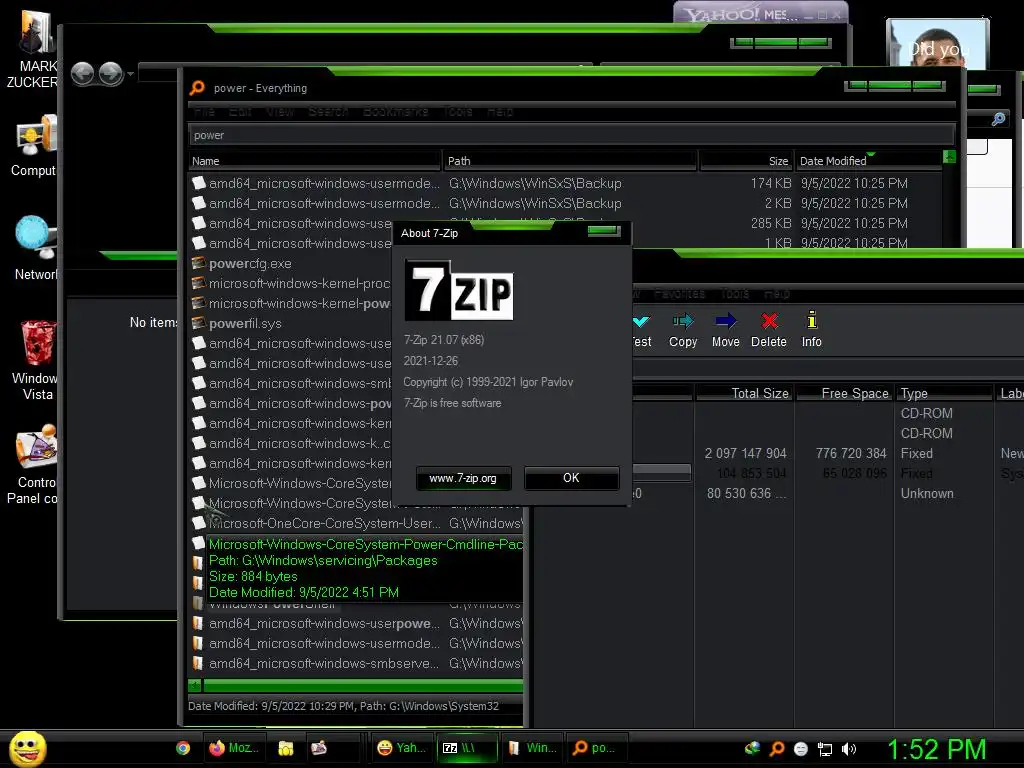Click the Move arrow in 7-Zip toolbar
Screen dimensions: 1024x768
[726, 329]
